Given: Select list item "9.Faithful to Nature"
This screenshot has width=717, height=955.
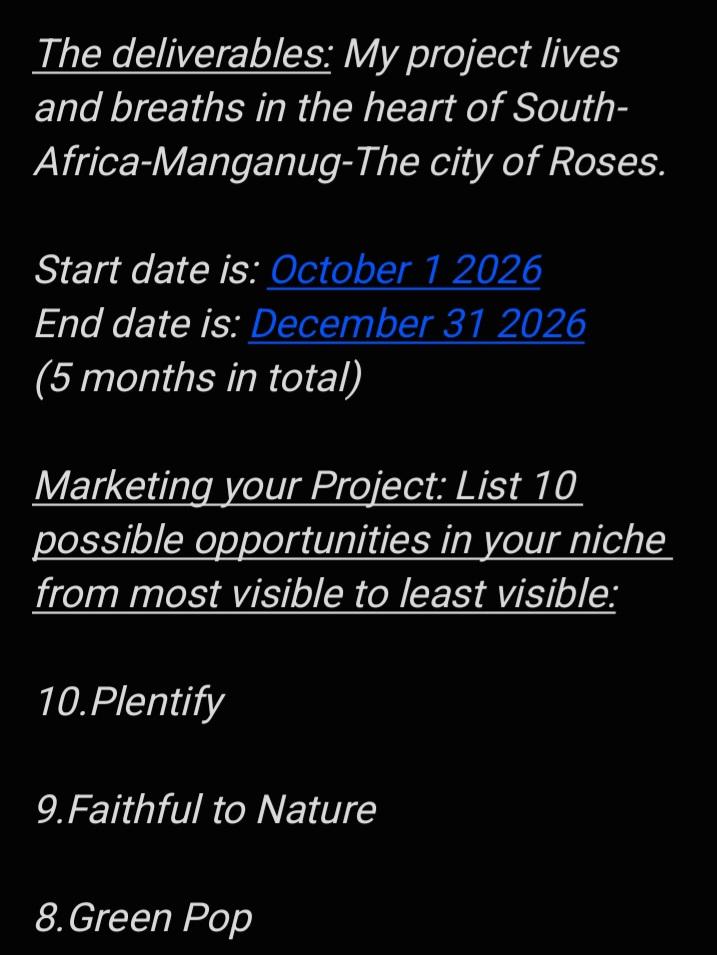Looking at the screenshot, I should pos(206,809).
